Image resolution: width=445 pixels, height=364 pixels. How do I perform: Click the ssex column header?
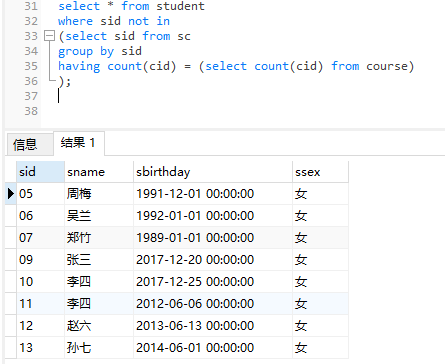pyautogui.click(x=320, y=172)
